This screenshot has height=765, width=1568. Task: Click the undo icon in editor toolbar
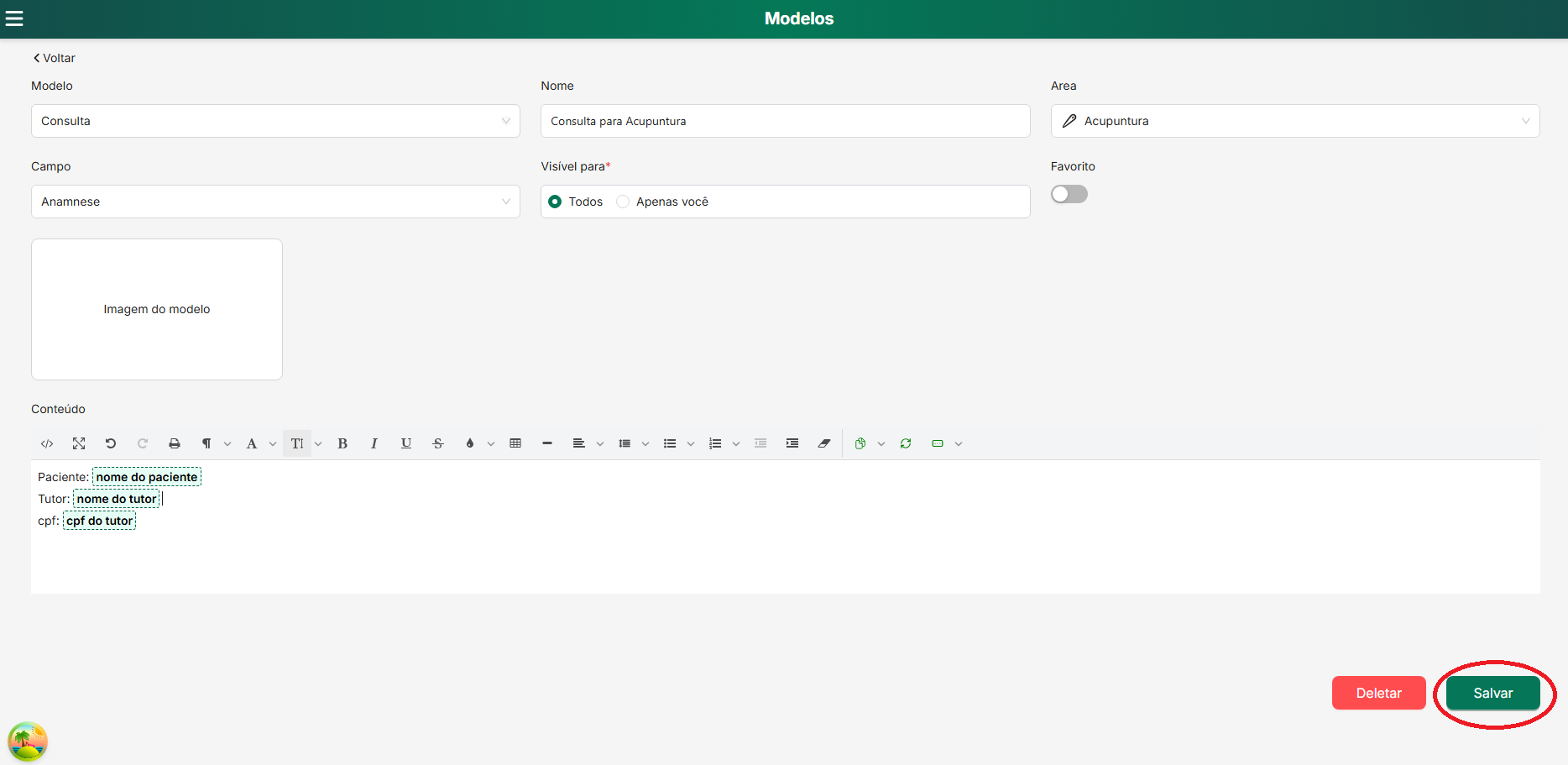111,443
